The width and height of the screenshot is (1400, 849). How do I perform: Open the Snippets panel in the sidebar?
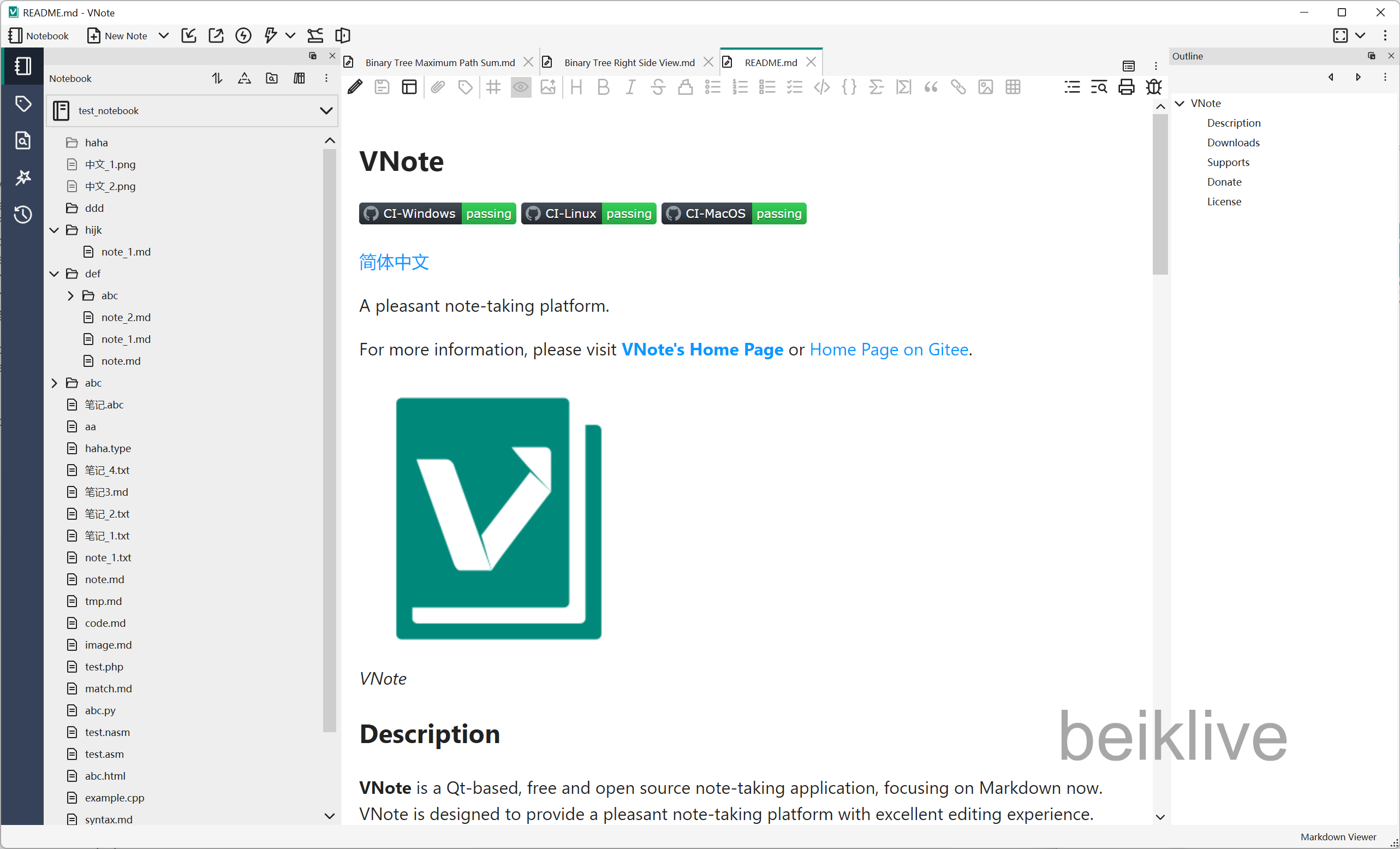point(23,178)
